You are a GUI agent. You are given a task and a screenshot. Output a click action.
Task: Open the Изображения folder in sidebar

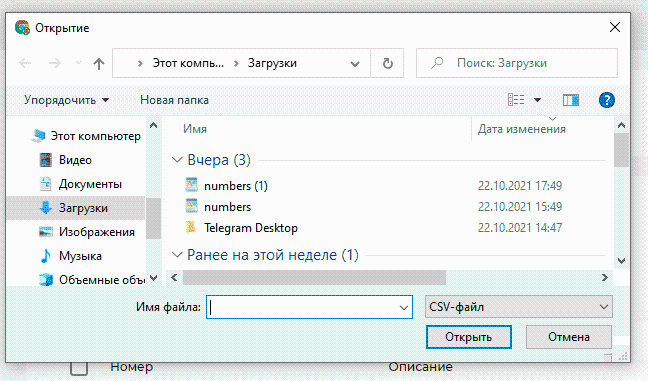[x=97, y=232]
